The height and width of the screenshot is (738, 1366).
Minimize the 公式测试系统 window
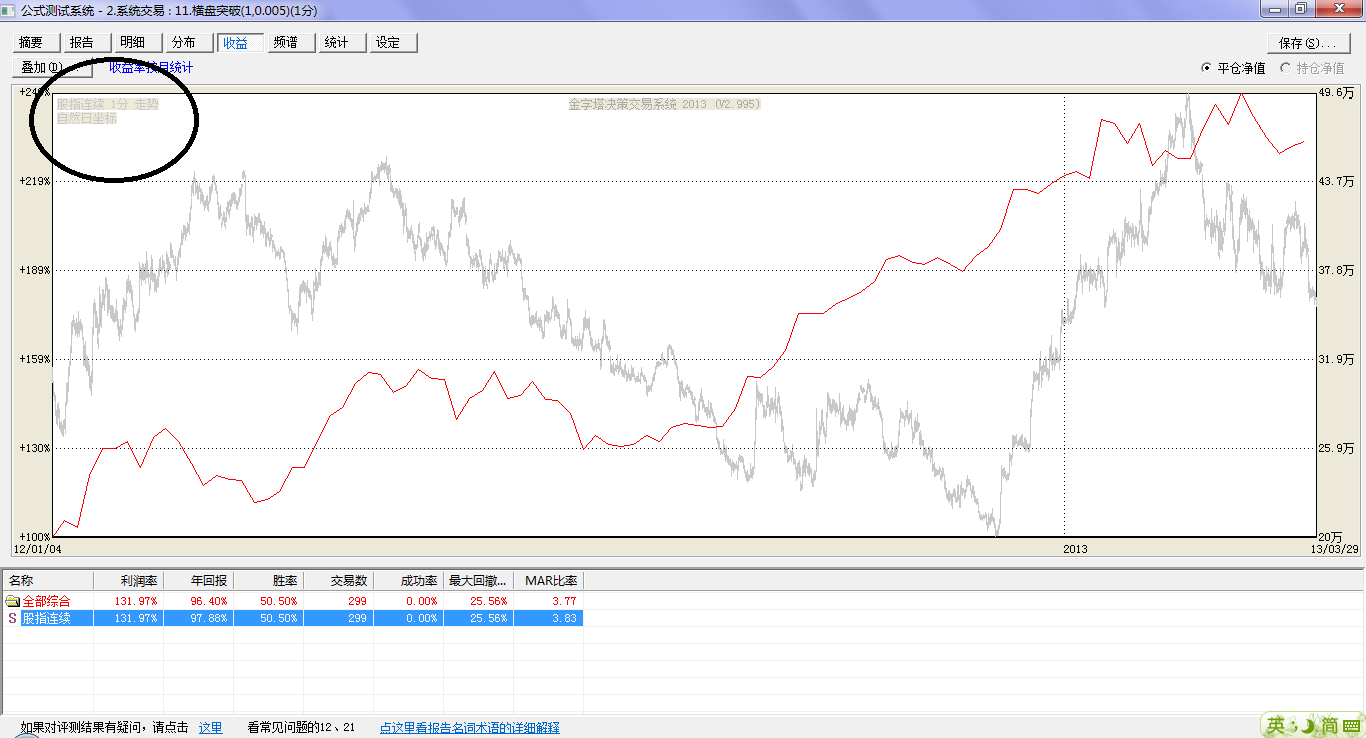[1274, 9]
